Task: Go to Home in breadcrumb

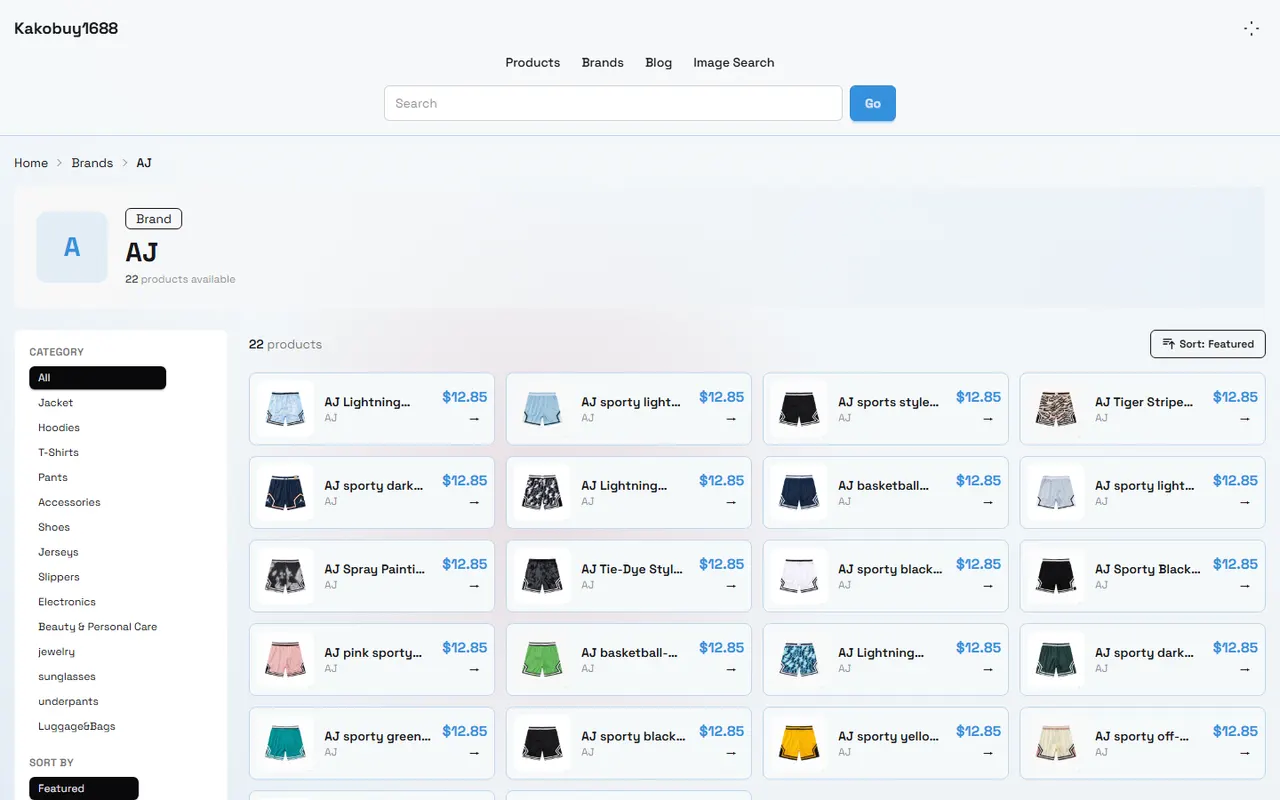Action: [31, 163]
